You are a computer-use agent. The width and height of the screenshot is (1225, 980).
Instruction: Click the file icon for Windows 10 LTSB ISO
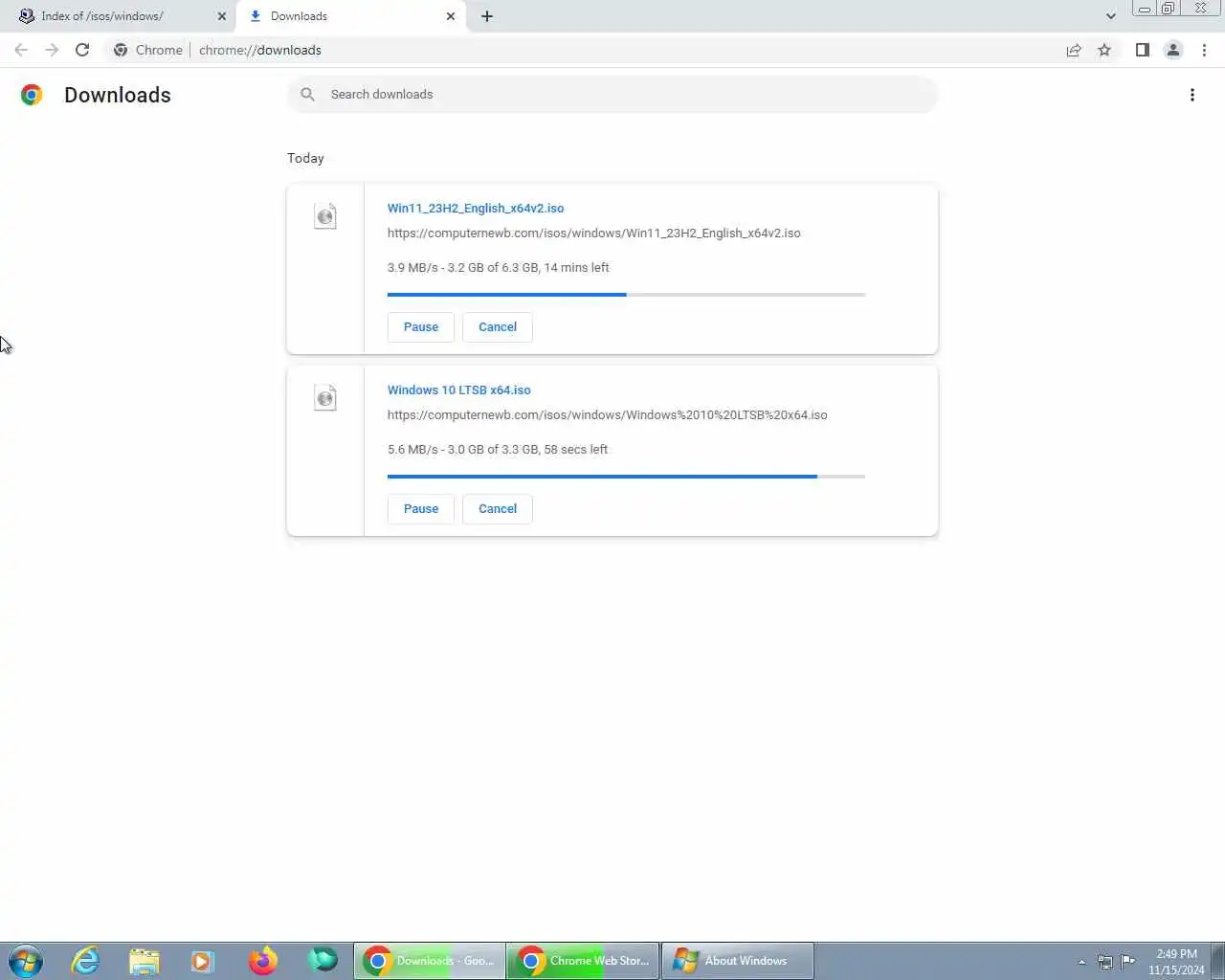pos(325,397)
